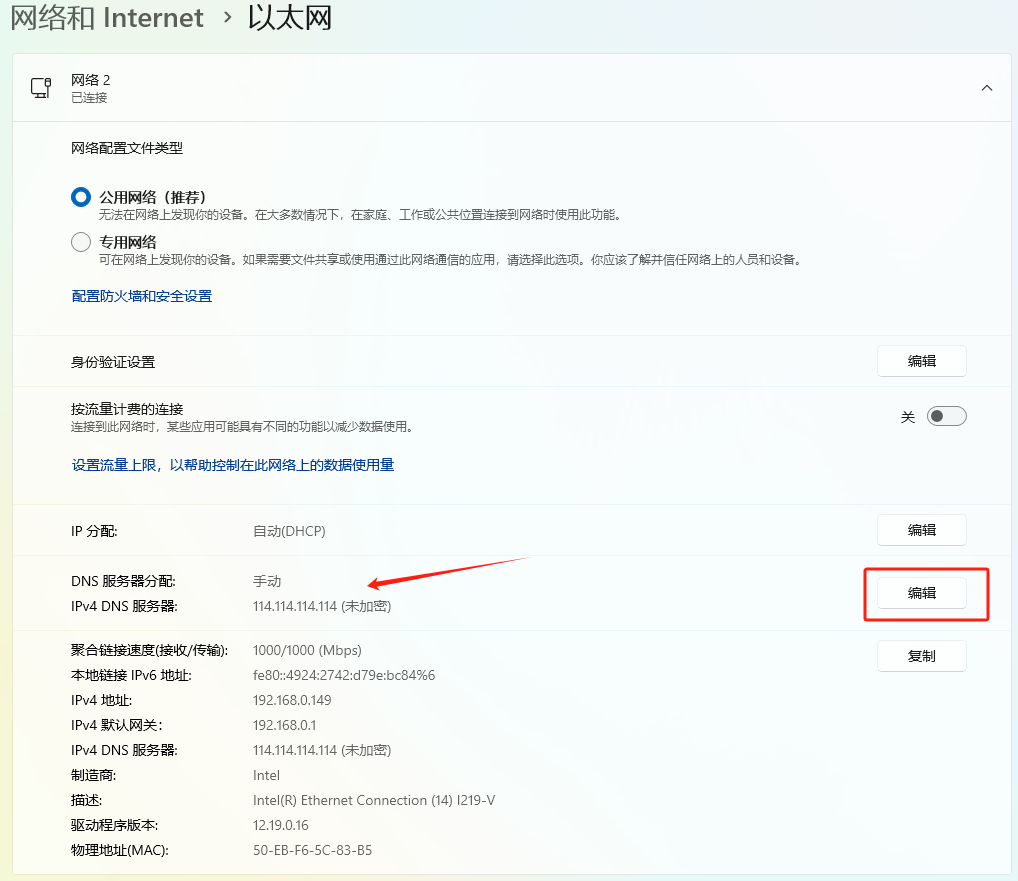Click 编辑 button for IP 分配
Viewport: 1018px width, 881px height.
pos(921,530)
